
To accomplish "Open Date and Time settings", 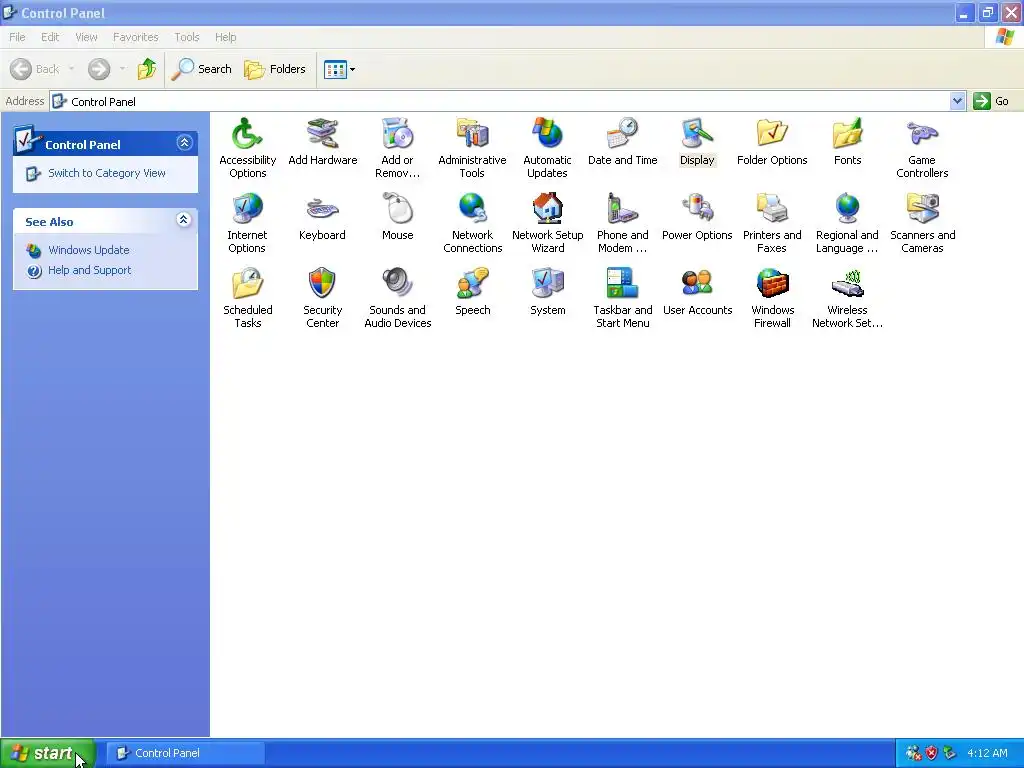I will [x=622, y=142].
